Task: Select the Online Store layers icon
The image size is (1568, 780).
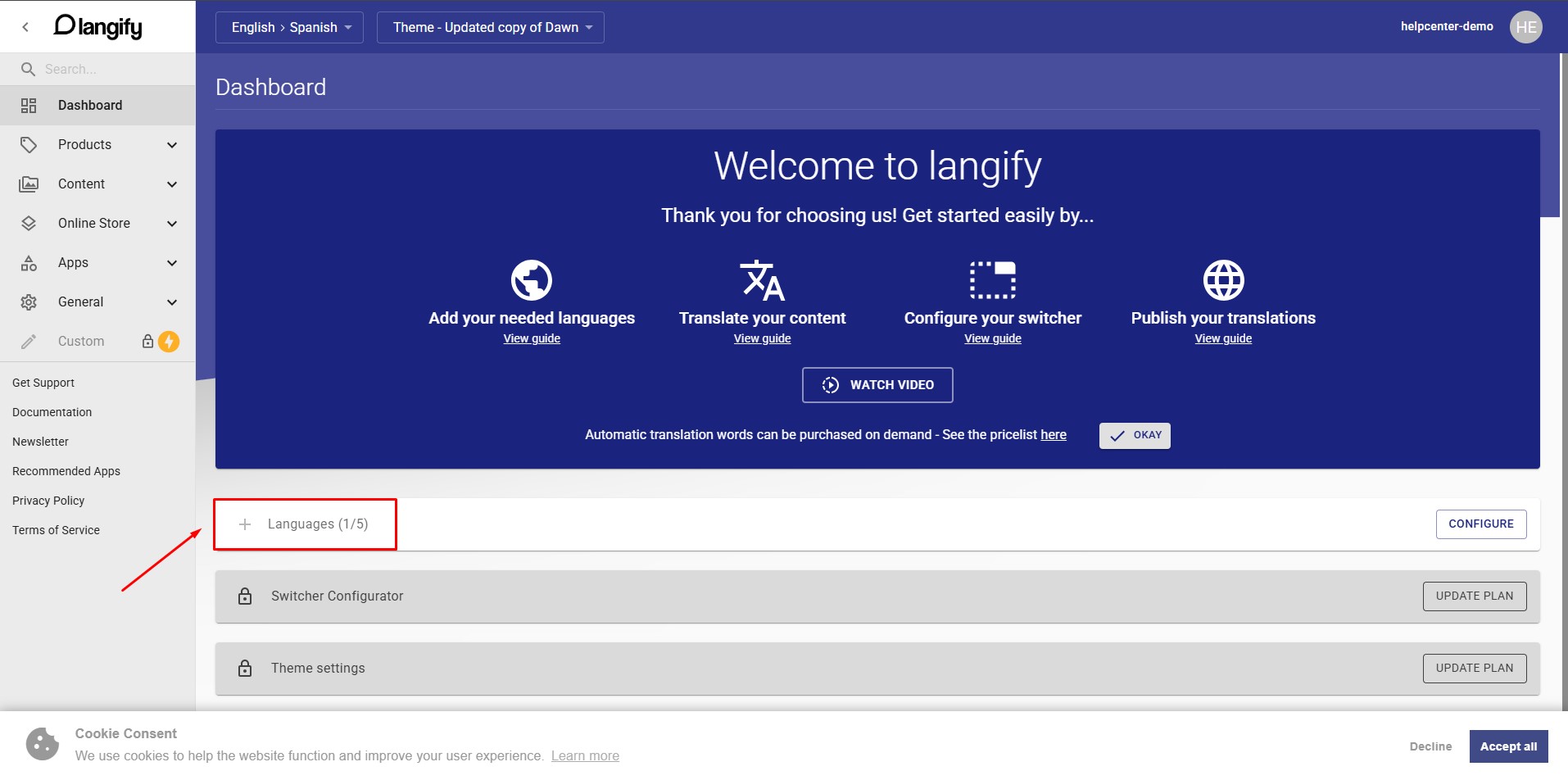Action: 29,223
